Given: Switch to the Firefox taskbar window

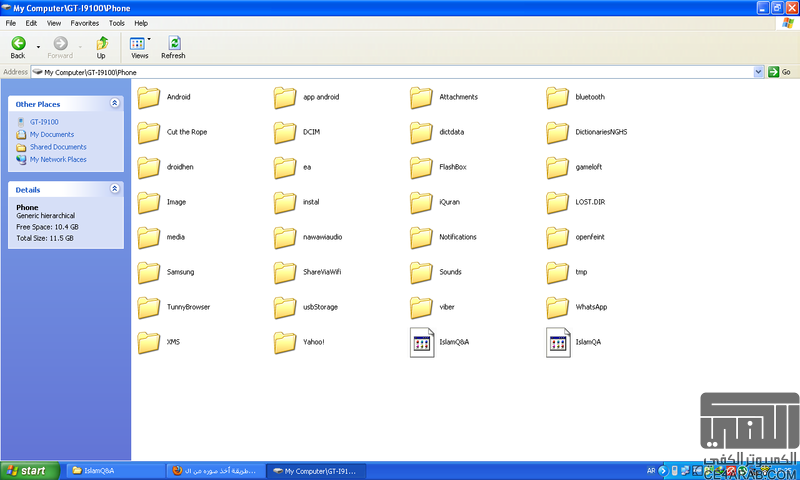Looking at the screenshot, I should [x=216, y=471].
